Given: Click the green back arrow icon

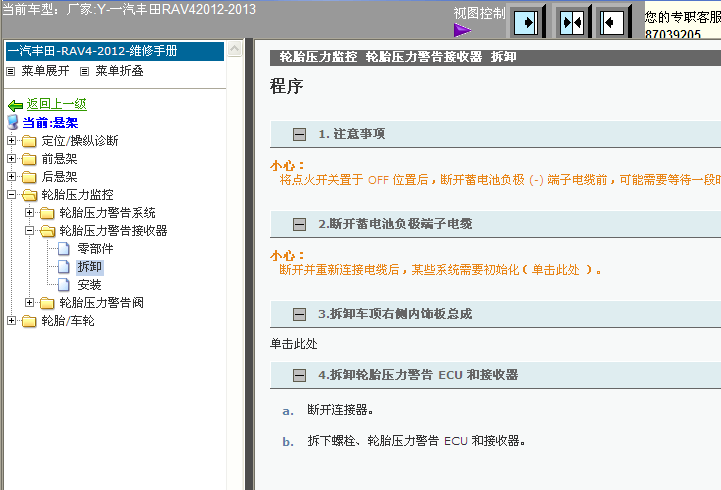Looking at the screenshot, I should pyautogui.click(x=16, y=106).
